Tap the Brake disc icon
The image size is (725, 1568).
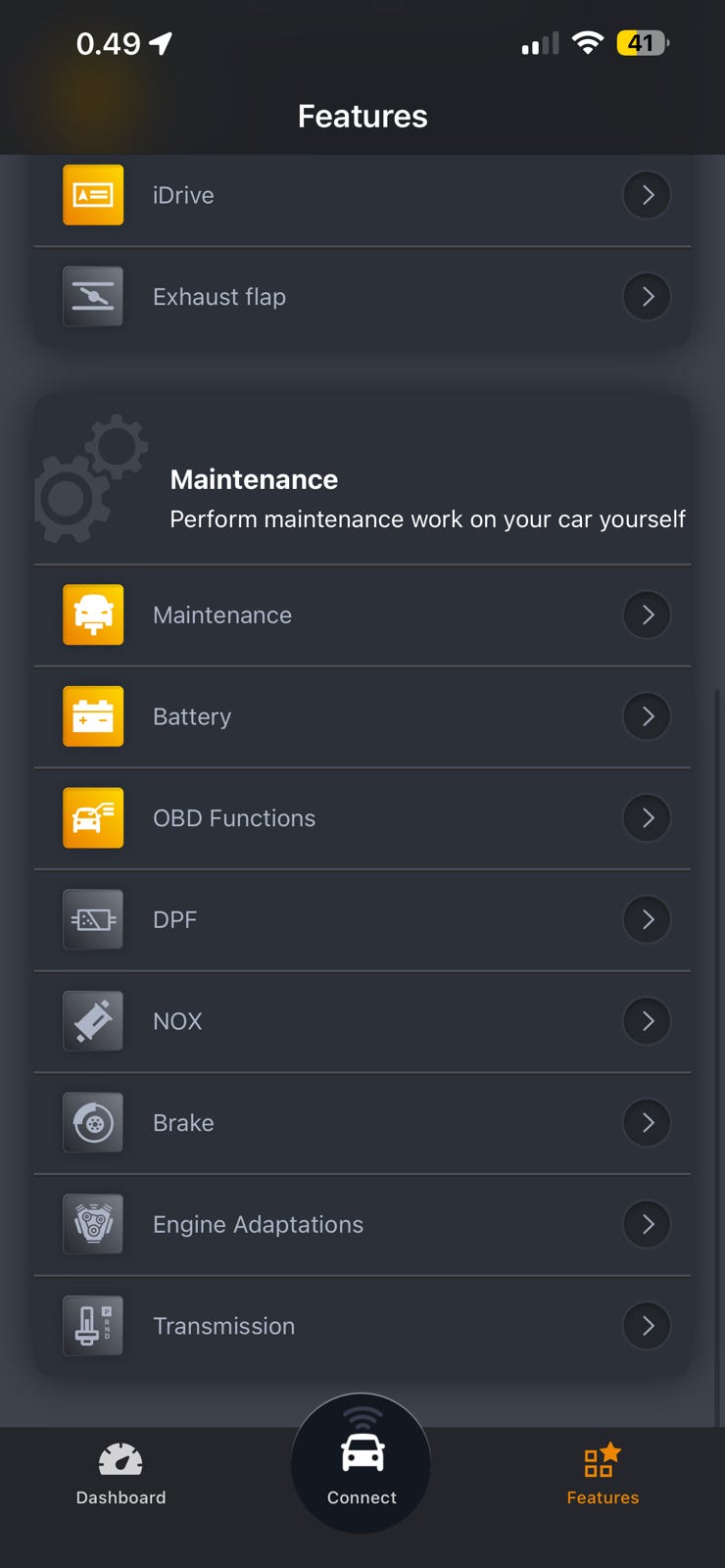click(93, 1122)
